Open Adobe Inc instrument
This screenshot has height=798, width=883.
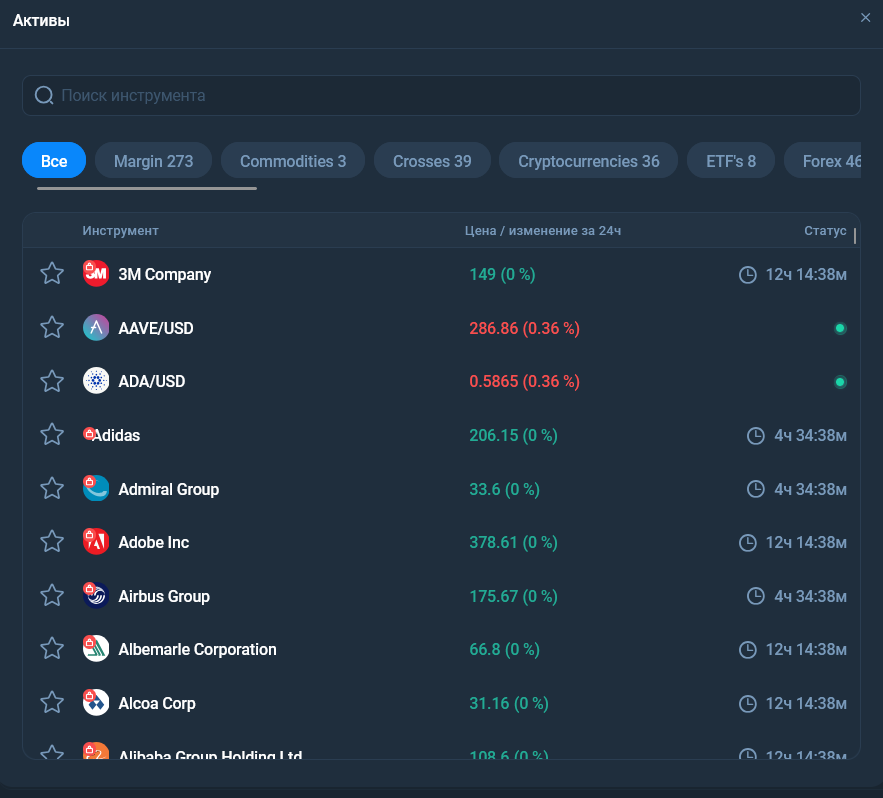click(154, 542)
